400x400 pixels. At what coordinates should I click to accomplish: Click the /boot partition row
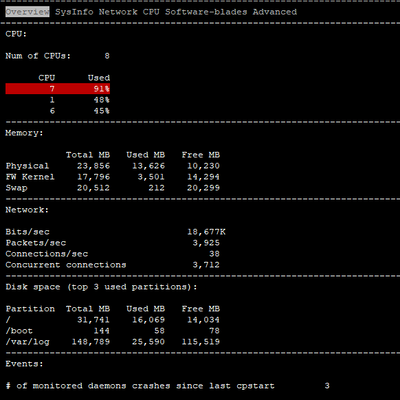[113, 331]
